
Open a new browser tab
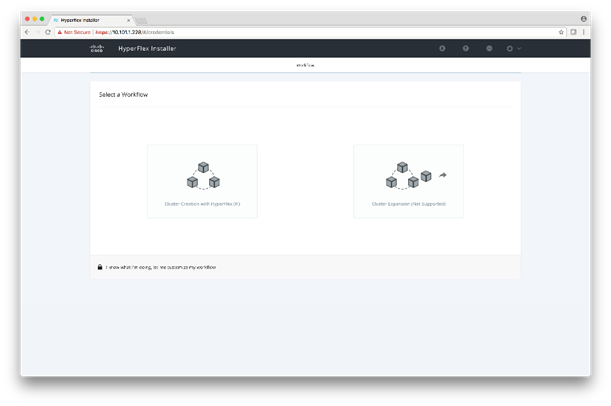[141, 20]
